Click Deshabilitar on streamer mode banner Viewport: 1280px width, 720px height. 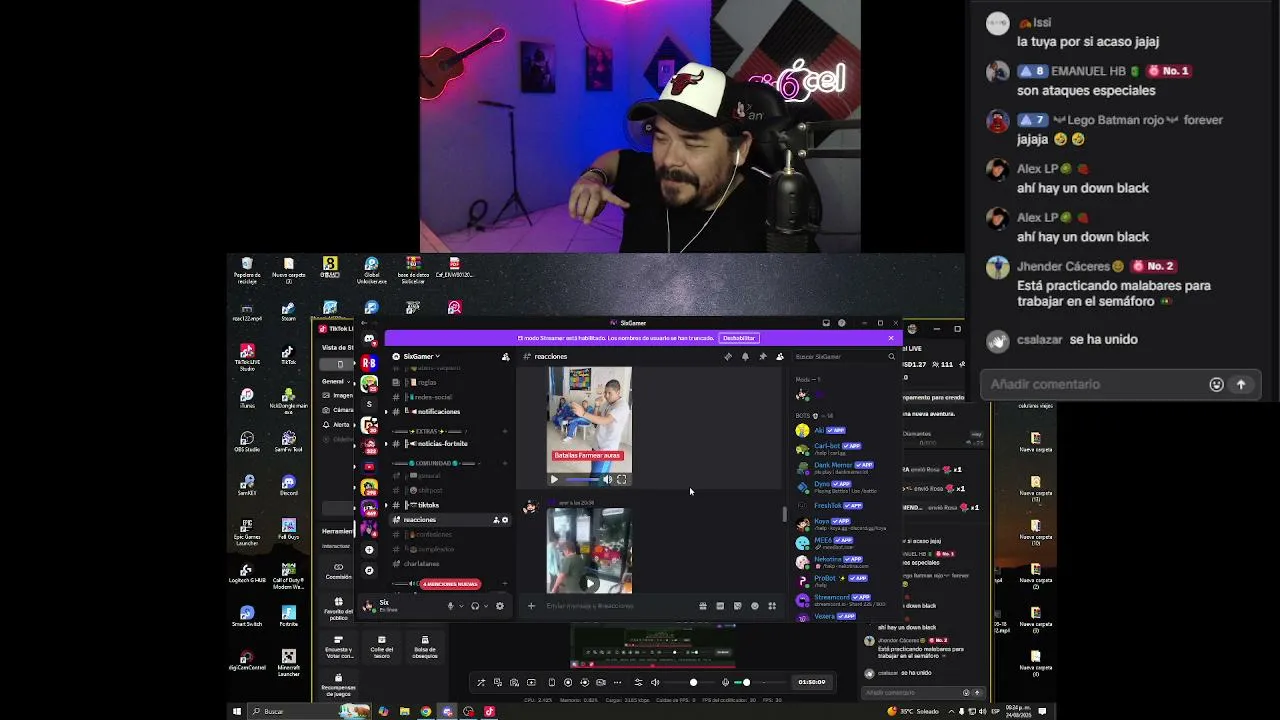739,338
